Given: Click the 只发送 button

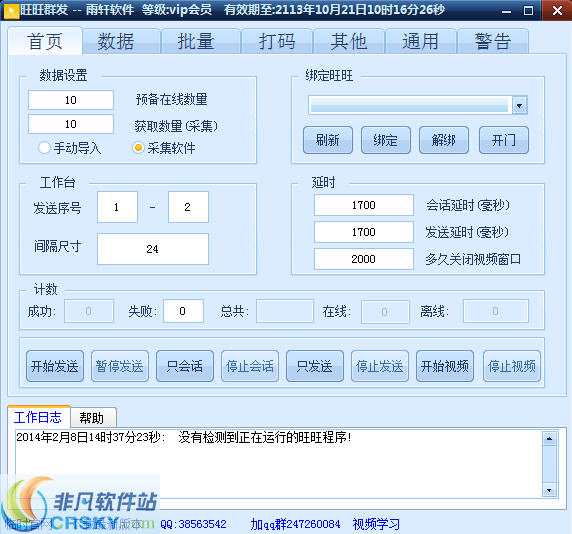Looking at the screenshot, I should (315, 366).
